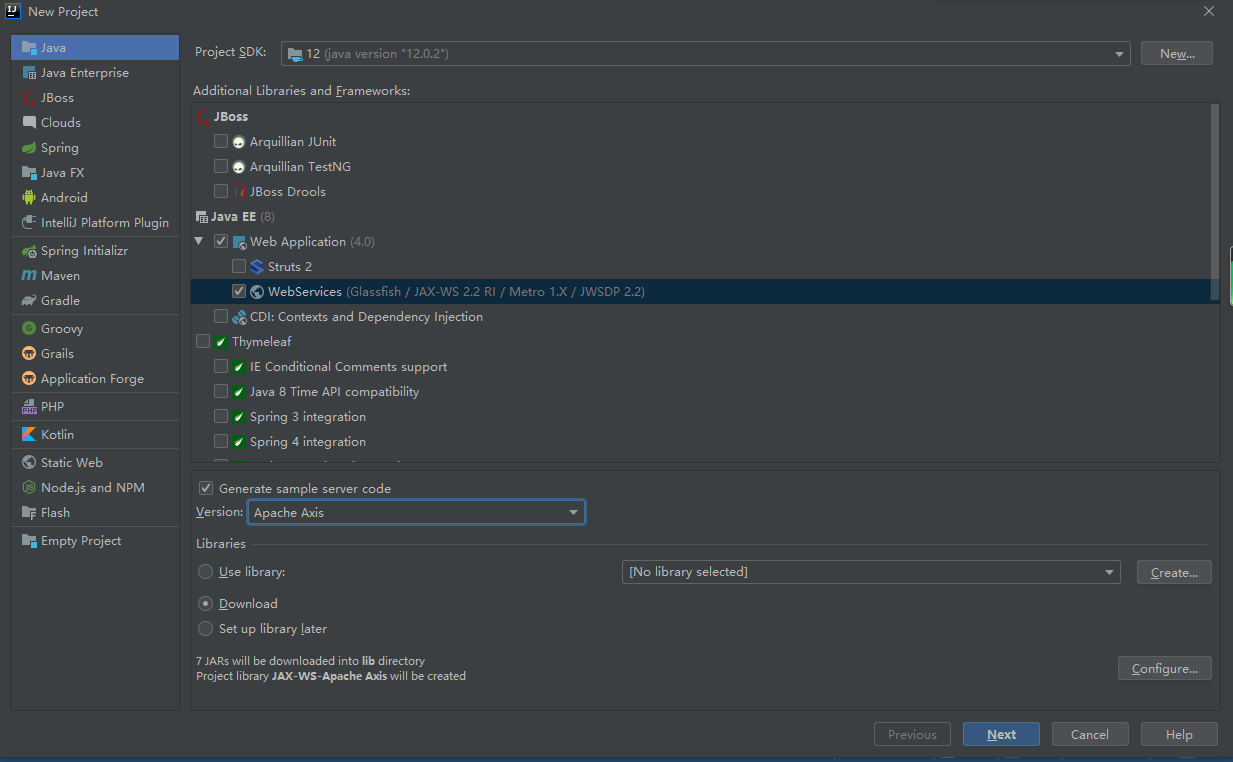Click the CDI framework icon
This screenshot has height=762, width=1233.
tap(239, 317)
